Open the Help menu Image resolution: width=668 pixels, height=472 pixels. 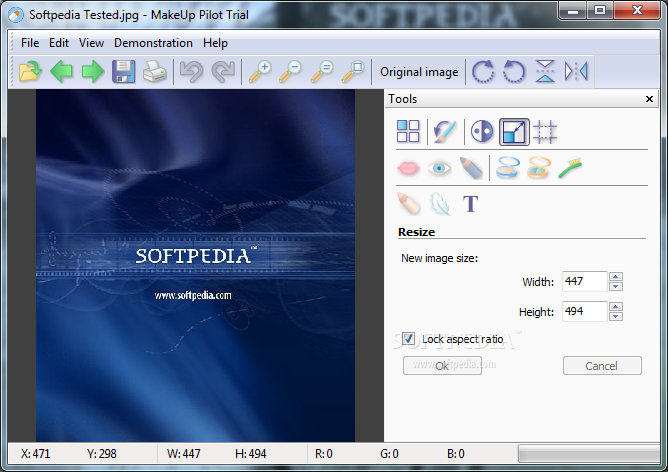pyautogui.click(x=215, y=43)
